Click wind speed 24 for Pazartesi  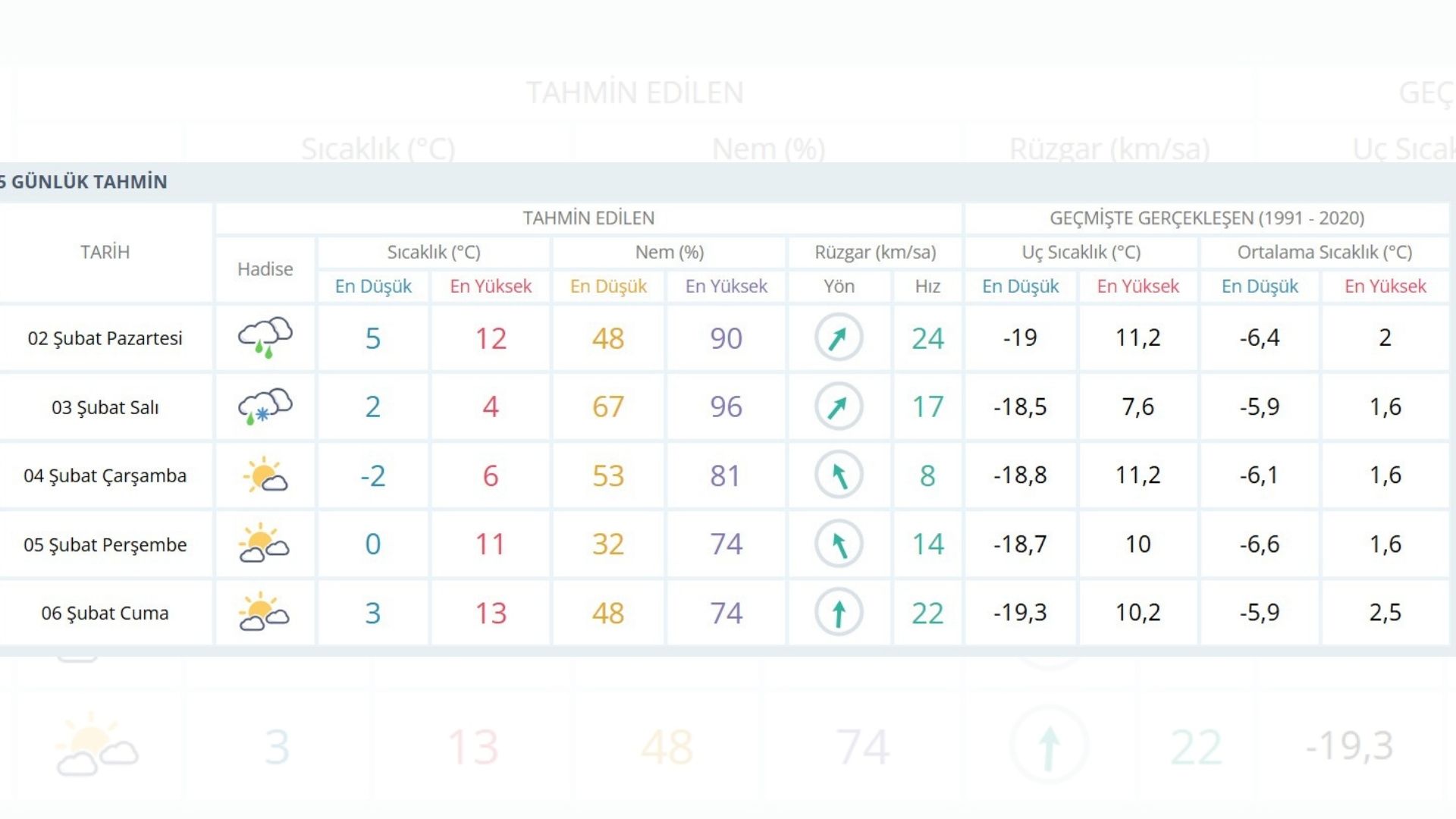[x=927, y=338]
